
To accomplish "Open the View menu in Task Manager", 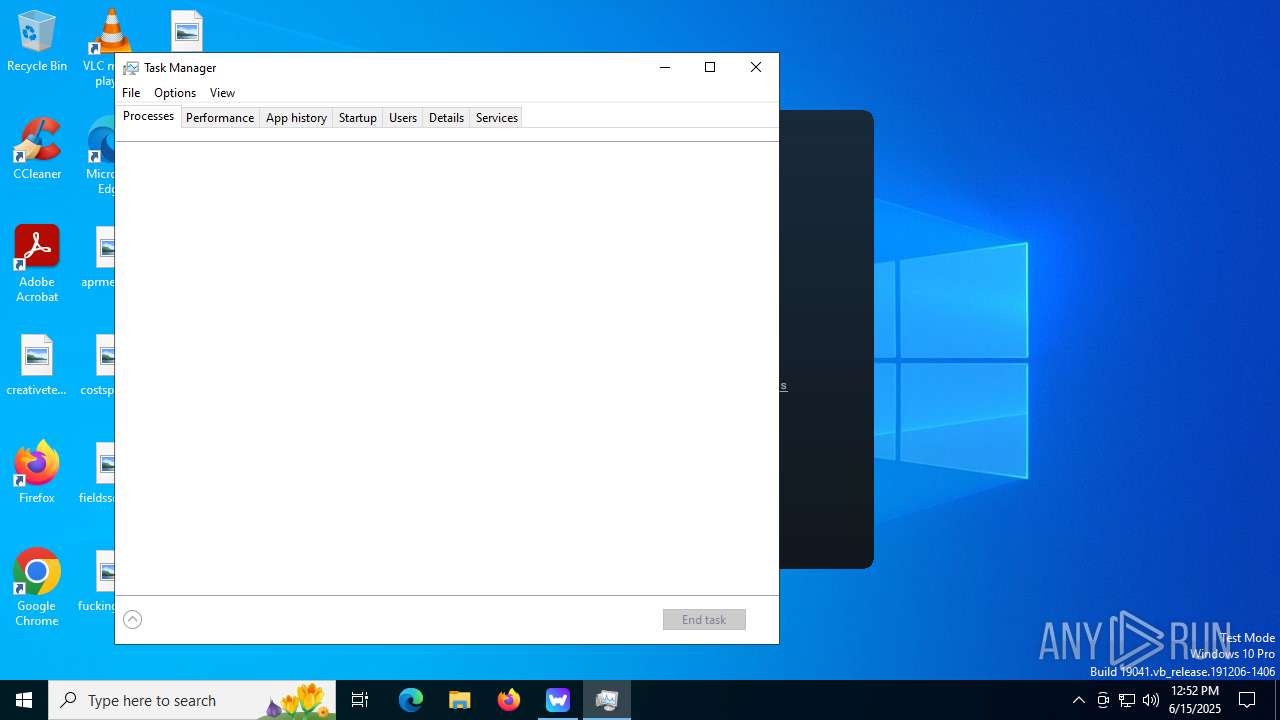I will (x=222, y=93).
